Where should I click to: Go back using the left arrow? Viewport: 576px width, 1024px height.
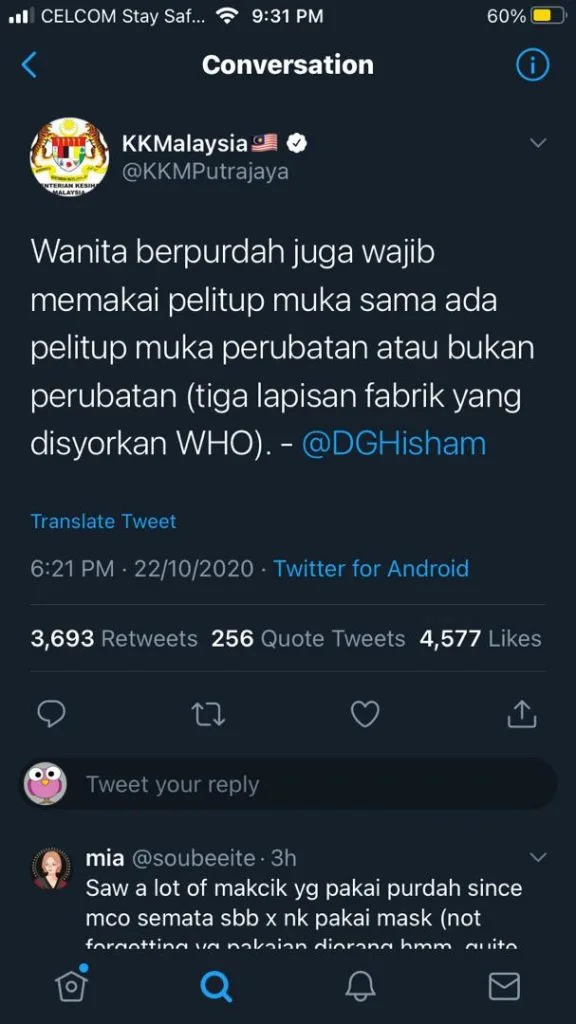[29, 65]
